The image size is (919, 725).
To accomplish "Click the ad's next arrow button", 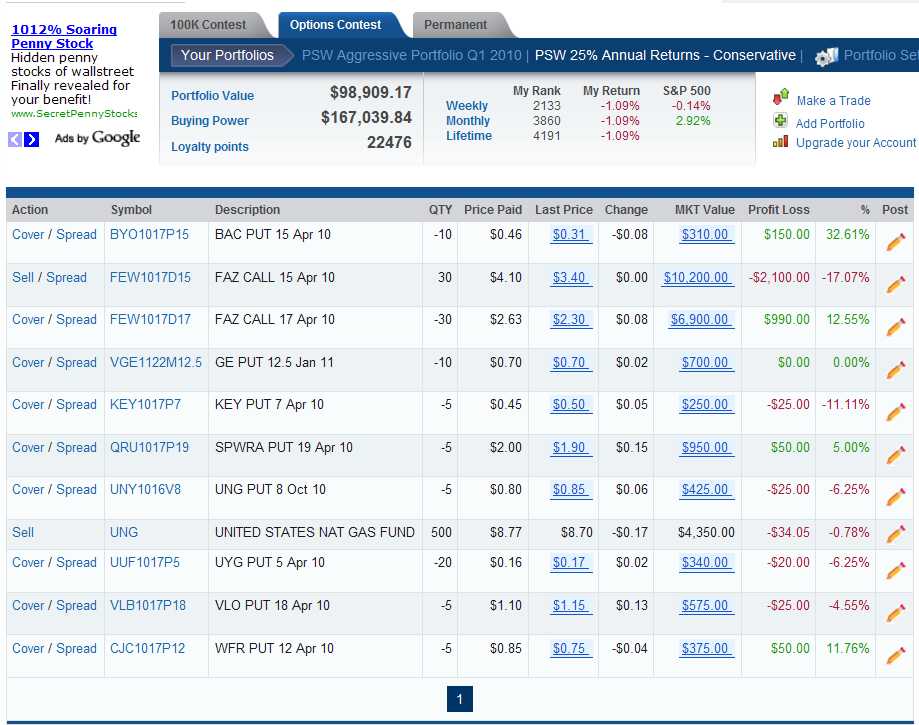I will pos(32,139).
